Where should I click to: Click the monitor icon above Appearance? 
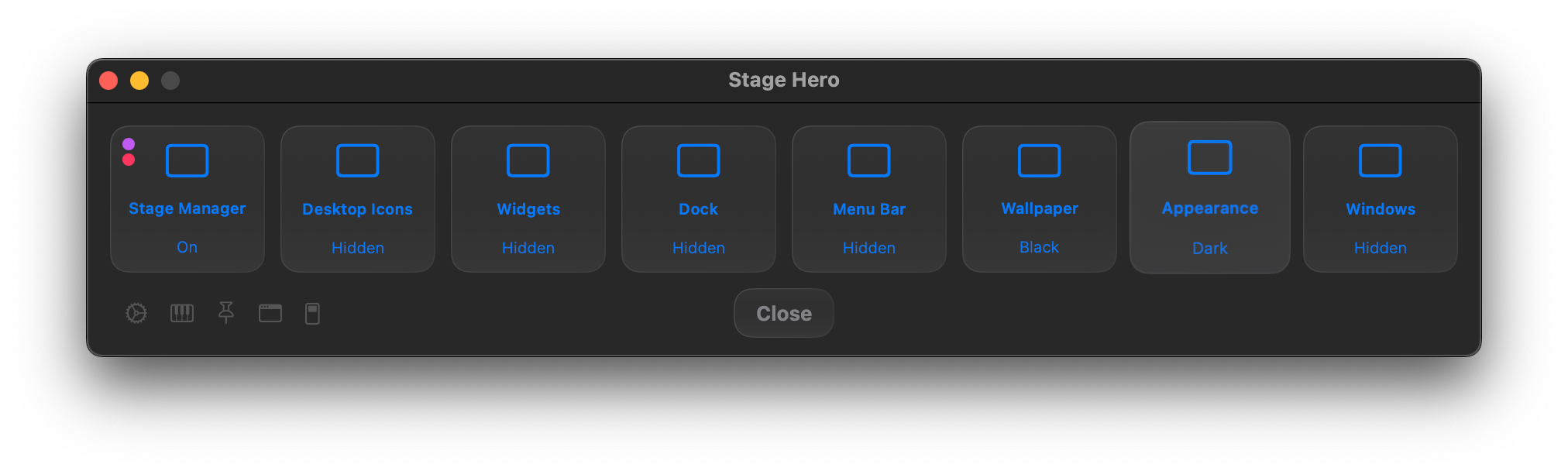(x=1209, y=158)
